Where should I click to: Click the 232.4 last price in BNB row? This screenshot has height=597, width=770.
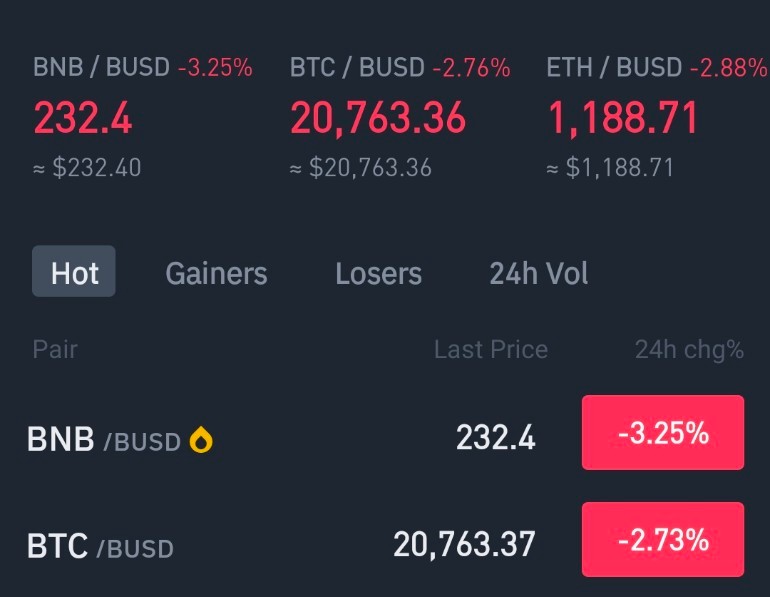(x=495, y=437)
